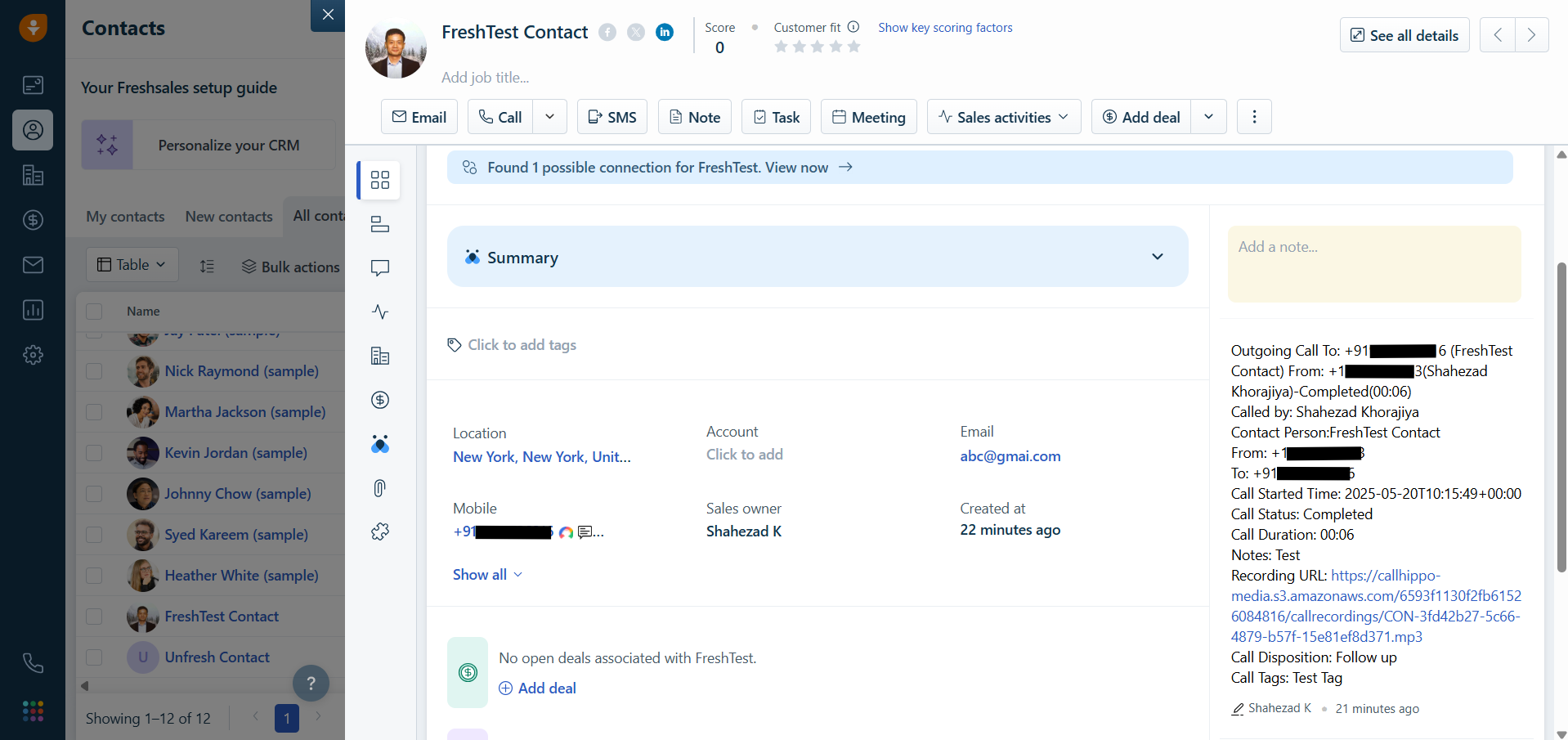This screenshot has height=740, width=1568.
Task: Click the Add a note field
Action: coord(1374,264)
